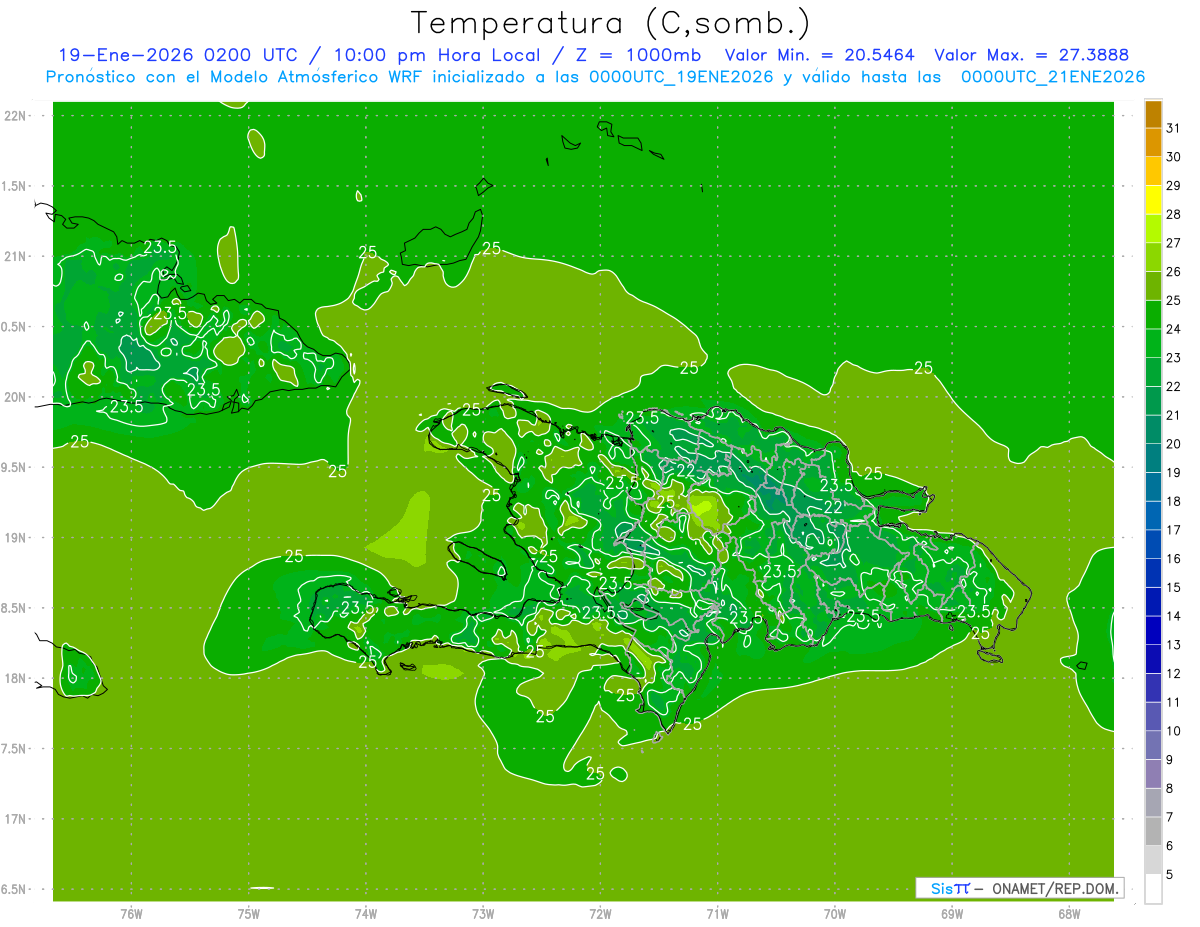Click the 72W longitude axis label
The width and height of the screenshot is (1200, 927).
click(600, 913)
